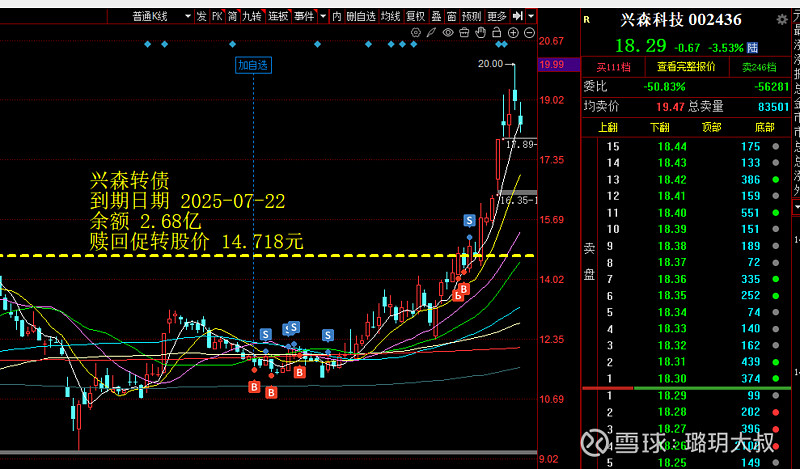Image resolution: width=800 pixels, height=469 pixels.
Task: Click the buy level 1 price 18.29
Action: pos(672,396)
